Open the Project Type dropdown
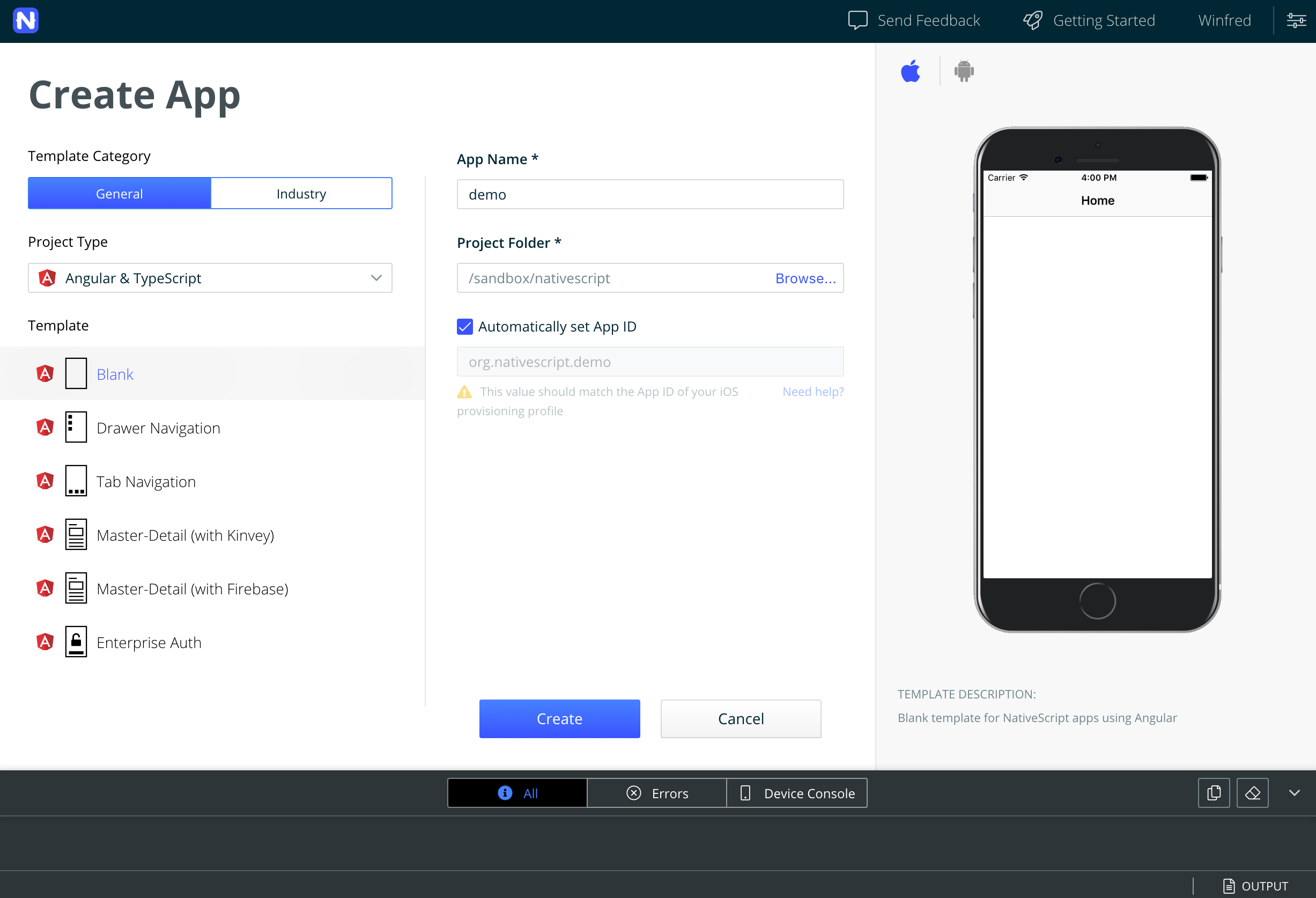 210,278
